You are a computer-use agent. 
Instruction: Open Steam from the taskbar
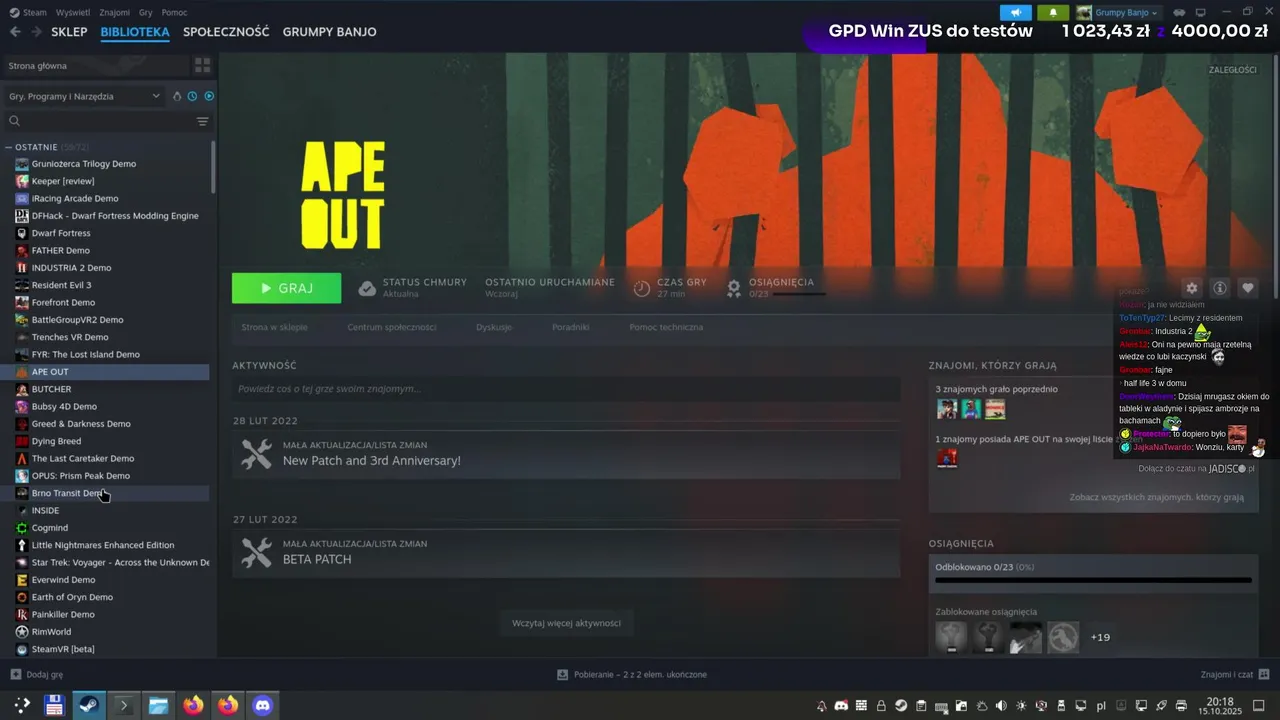click(x=89, y=705)
